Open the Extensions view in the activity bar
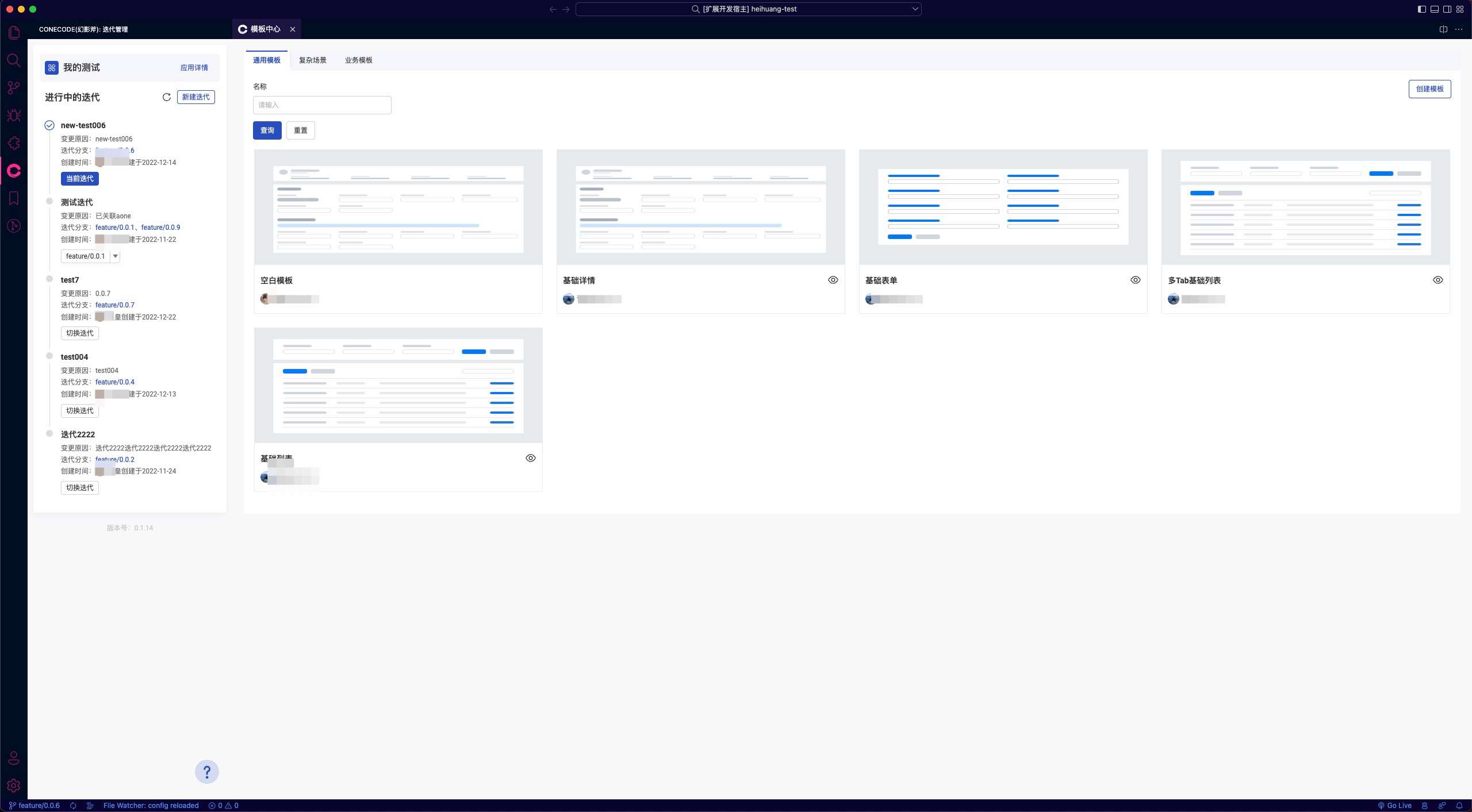 point(14,143)
